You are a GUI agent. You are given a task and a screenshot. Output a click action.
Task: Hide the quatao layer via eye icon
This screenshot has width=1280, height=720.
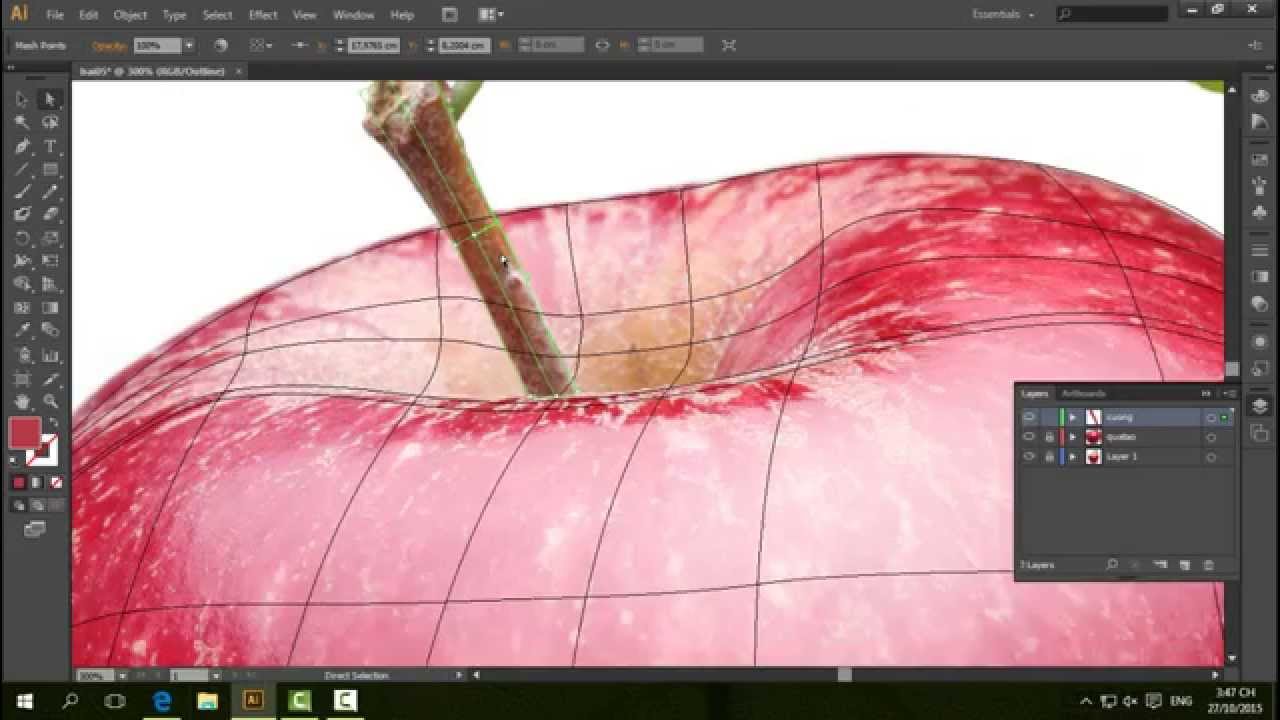click(x=1028, y=437)
